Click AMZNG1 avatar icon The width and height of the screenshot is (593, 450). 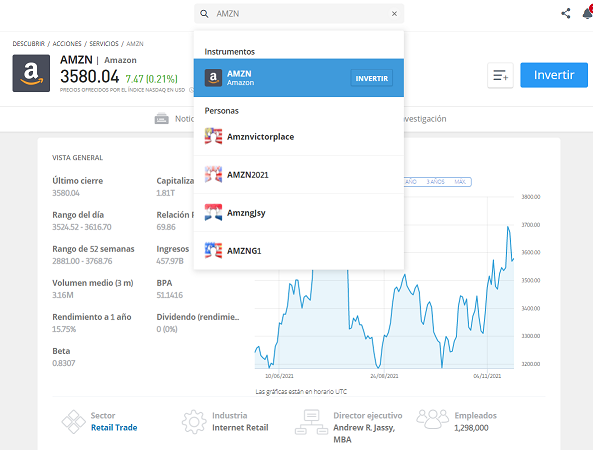(213, 251)
